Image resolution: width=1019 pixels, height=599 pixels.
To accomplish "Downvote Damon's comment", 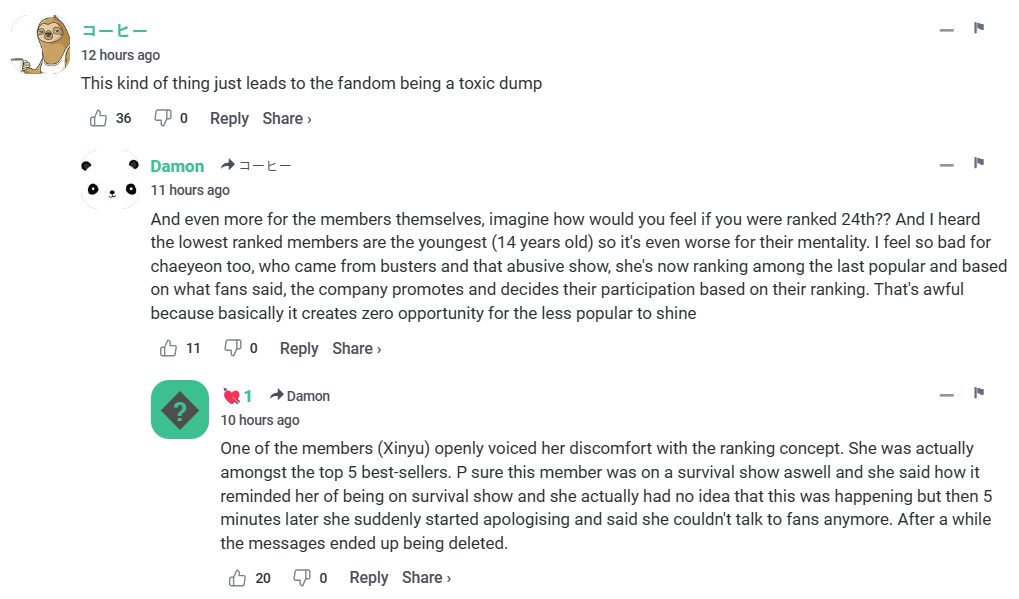I will click(x=232, y=348).
